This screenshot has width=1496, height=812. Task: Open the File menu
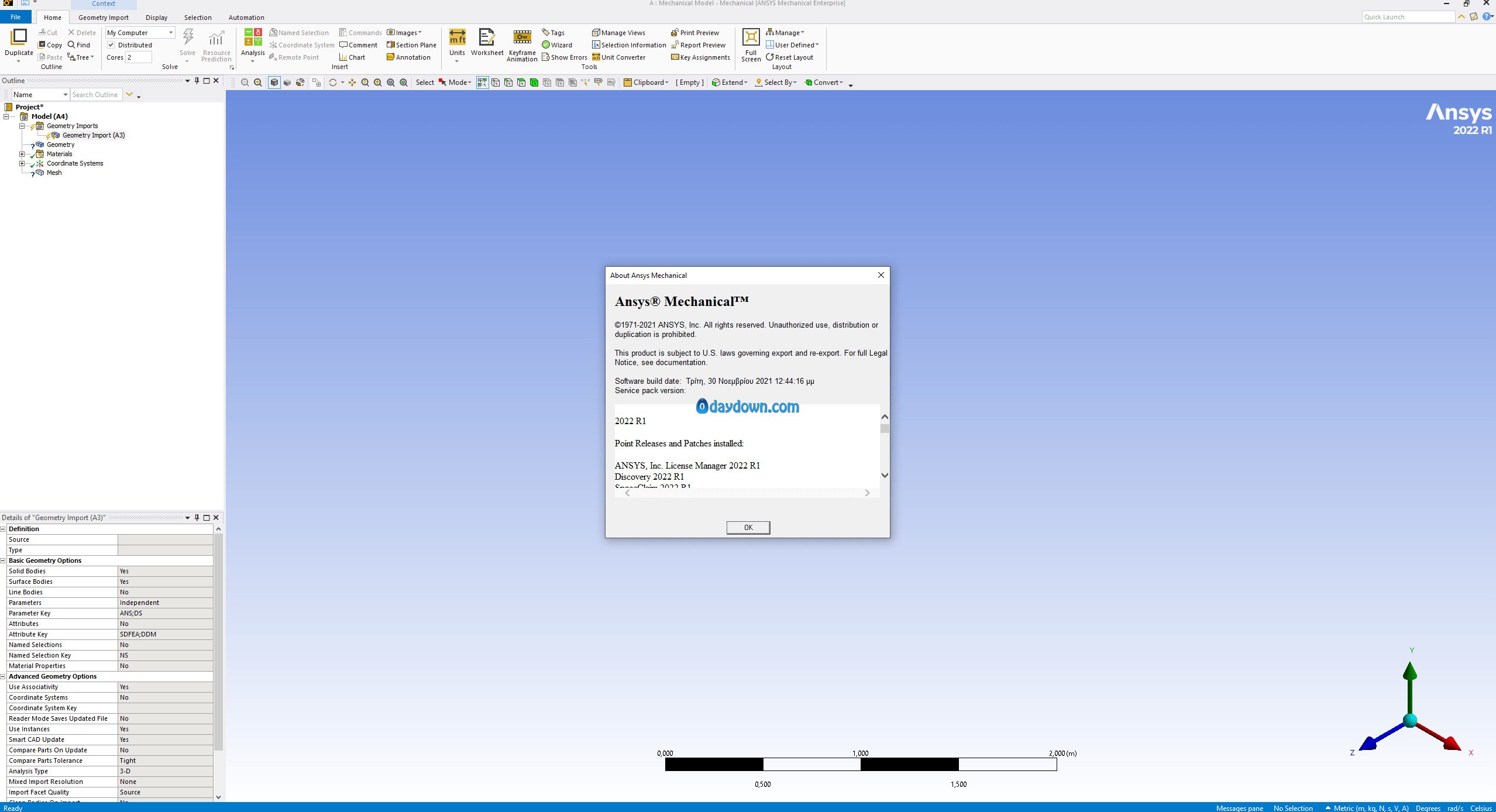(16, 17)
